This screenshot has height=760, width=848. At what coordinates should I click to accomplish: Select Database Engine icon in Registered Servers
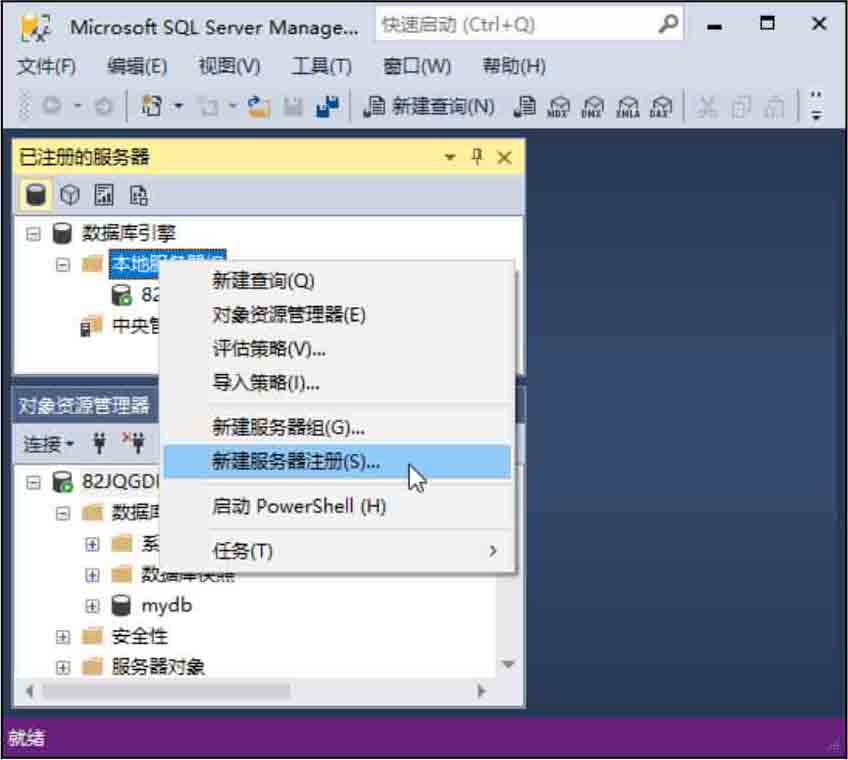coord(36,195)
